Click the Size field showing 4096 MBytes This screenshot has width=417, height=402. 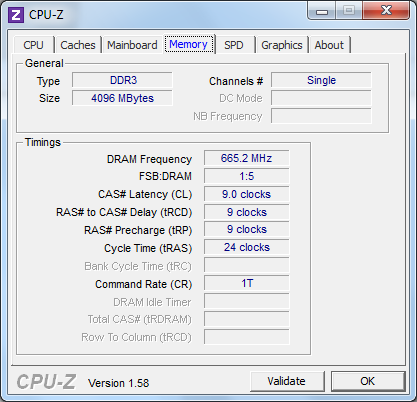pos(122,98)
